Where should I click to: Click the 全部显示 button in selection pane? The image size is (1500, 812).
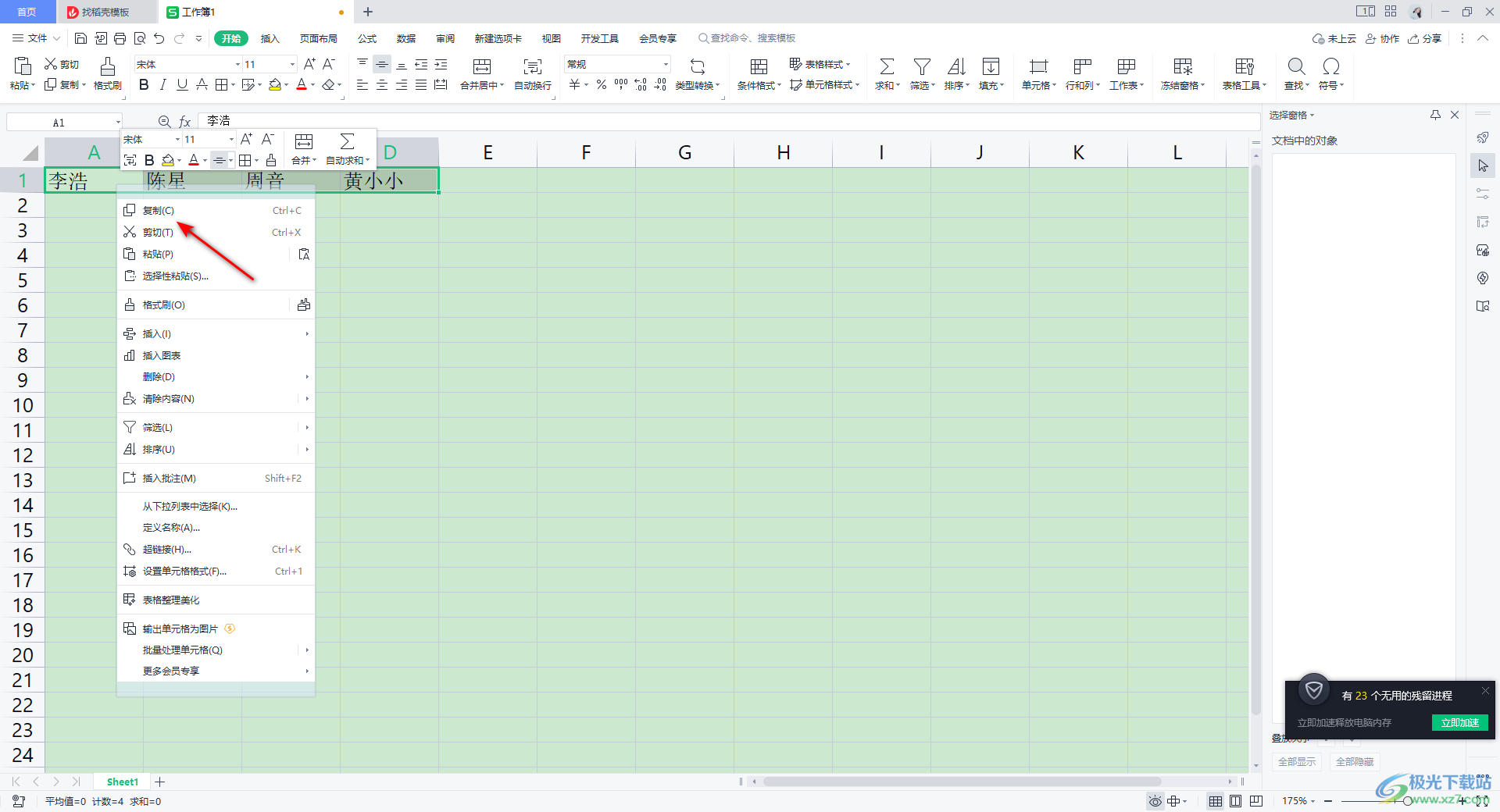click(1296, 761)
